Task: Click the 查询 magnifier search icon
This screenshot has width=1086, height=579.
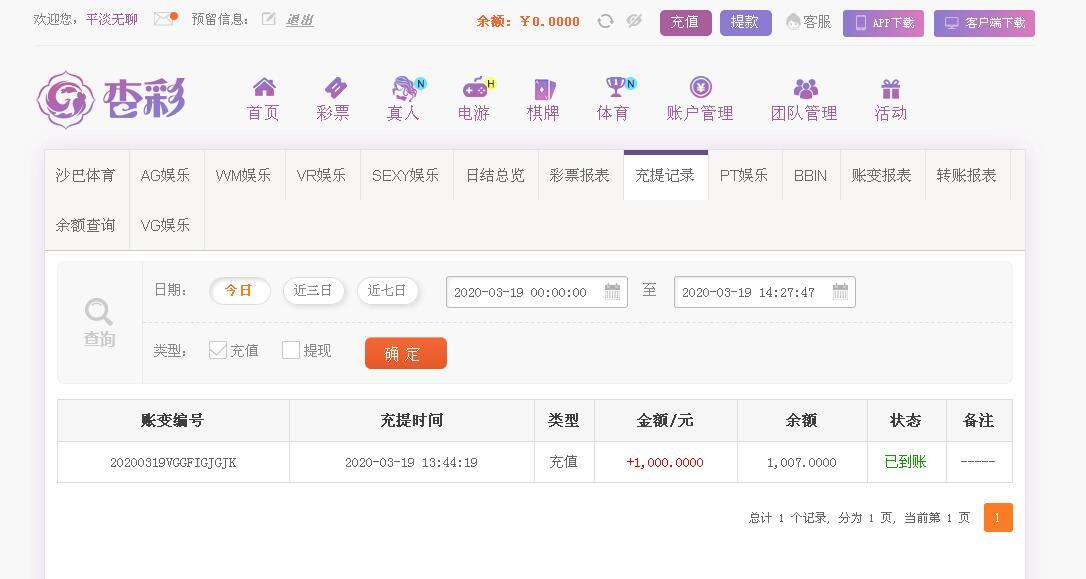Action: [x=98, y=312]
